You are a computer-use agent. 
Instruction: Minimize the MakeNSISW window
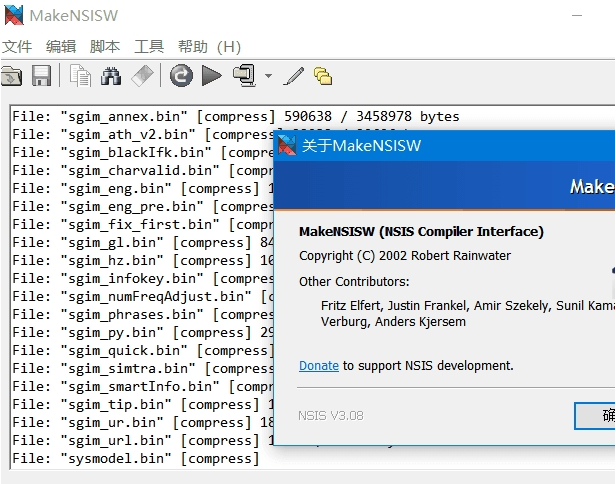pos(577,16)
